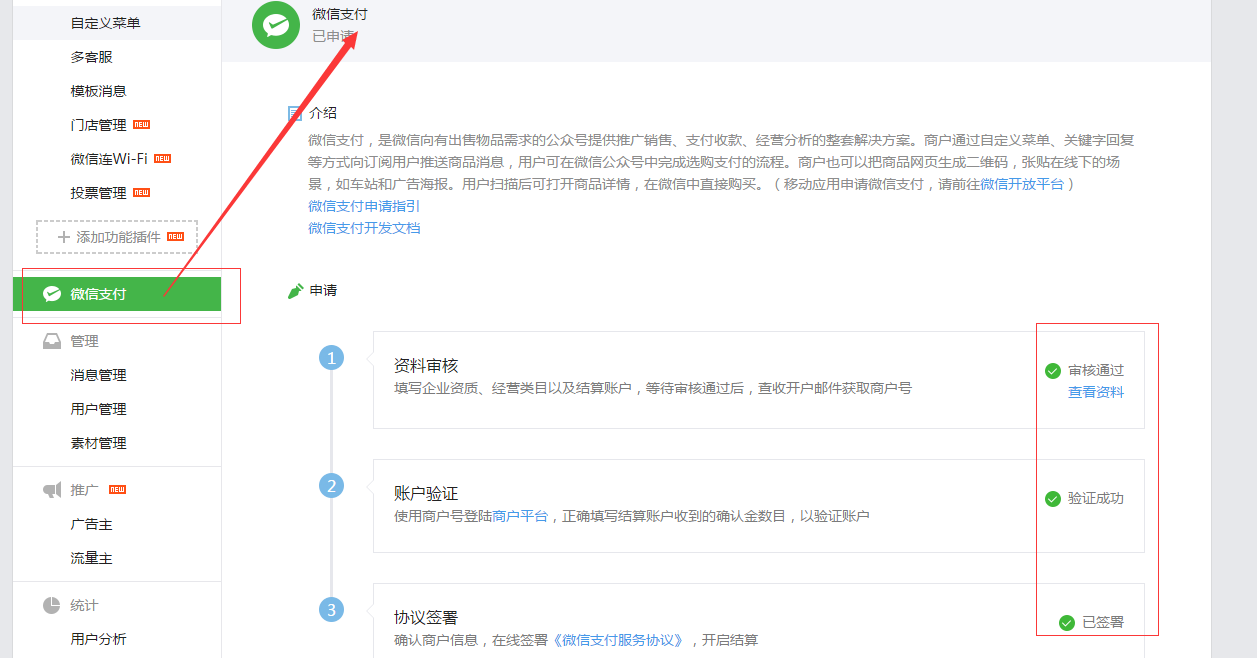Select 微信支付 in the left sidebar
This screenshot has width=1257, height=658.
(98, 294)
